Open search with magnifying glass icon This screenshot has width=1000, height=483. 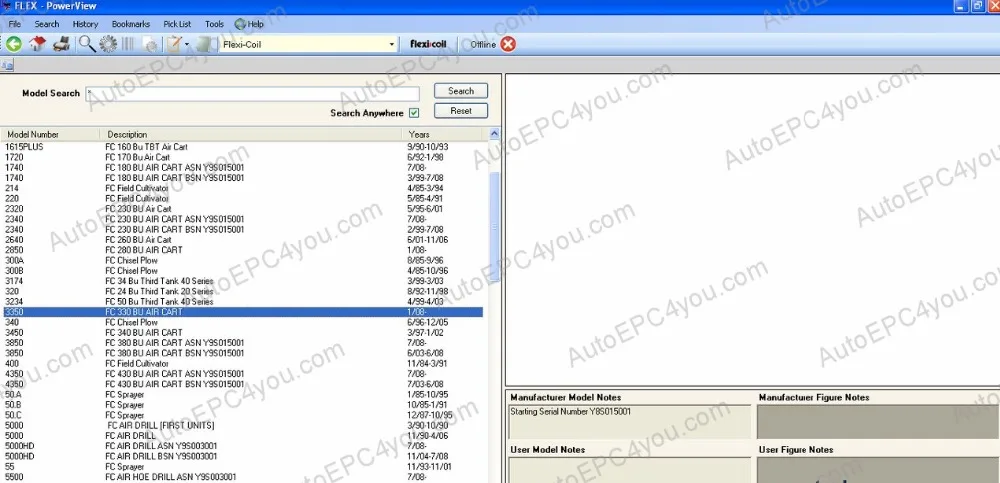pyautogui.click(x=87, y=44)
